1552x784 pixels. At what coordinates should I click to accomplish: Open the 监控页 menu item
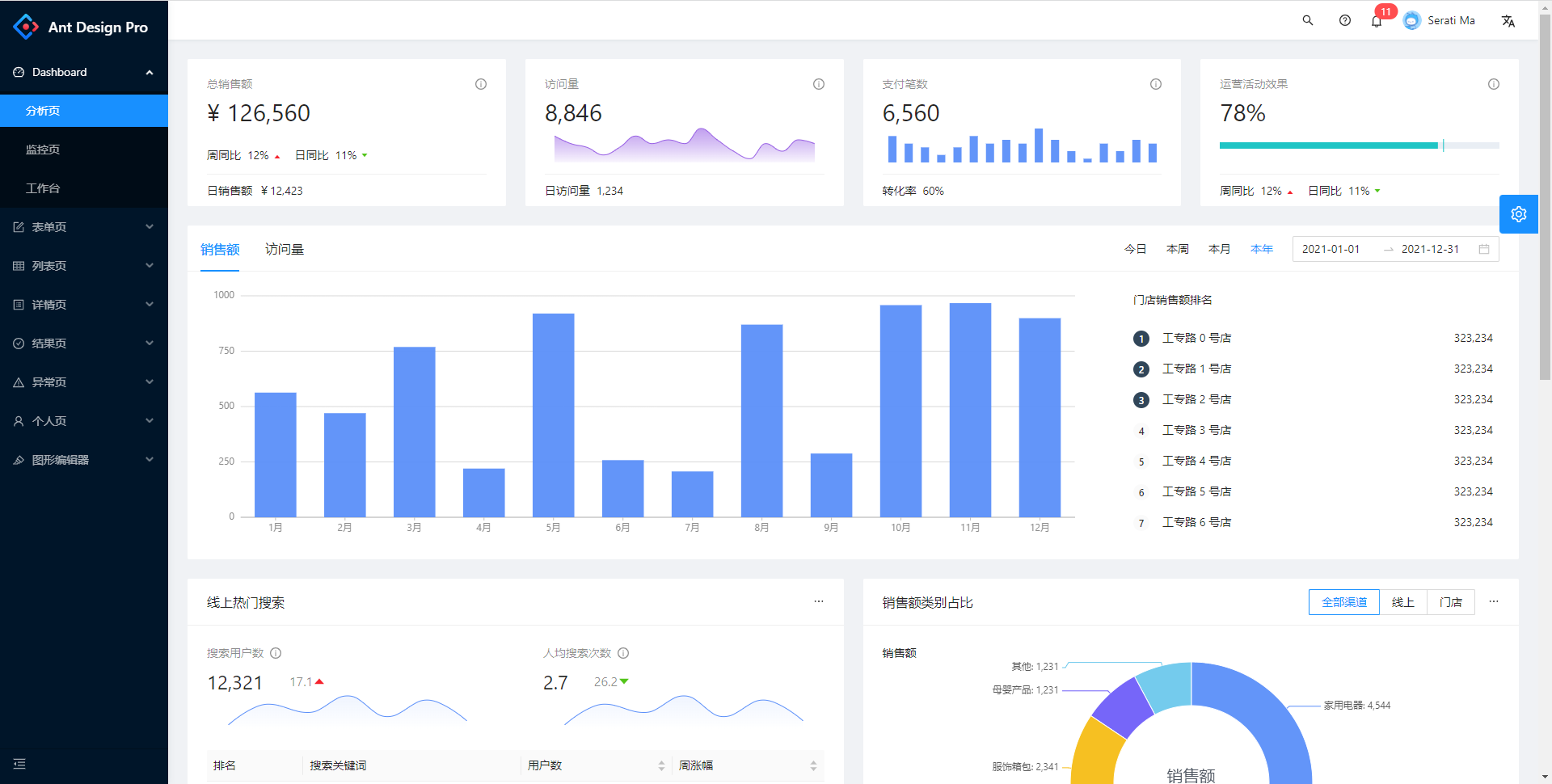(x=84, y=150)
